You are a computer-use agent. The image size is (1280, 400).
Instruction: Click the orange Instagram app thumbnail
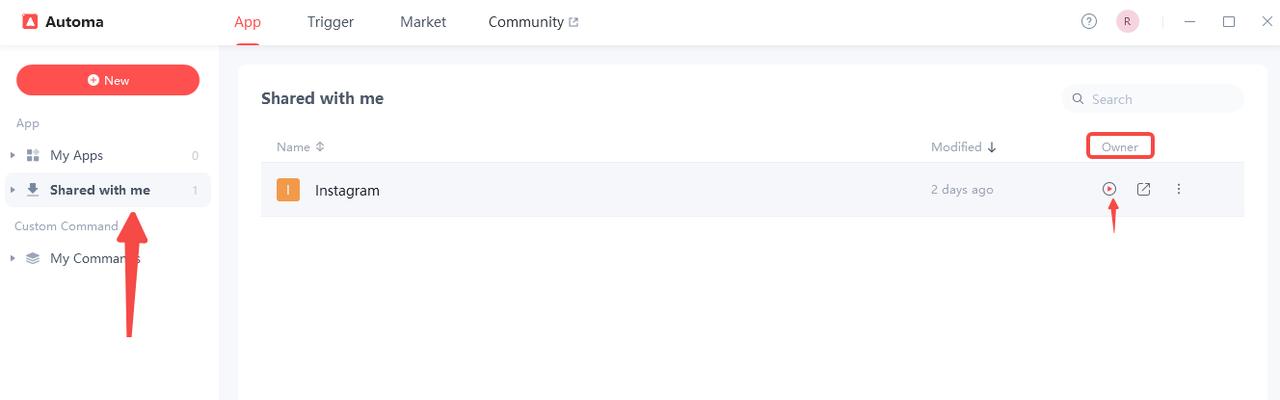pos(288,190)
